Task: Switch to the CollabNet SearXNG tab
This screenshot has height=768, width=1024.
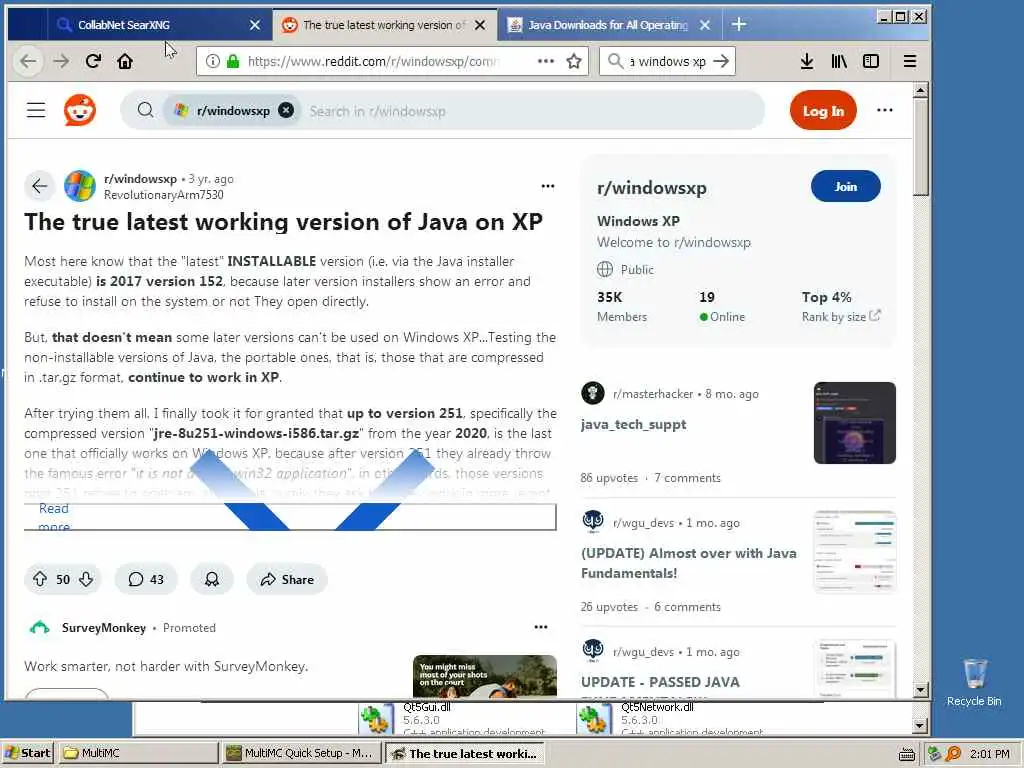Action: (124, 25)
